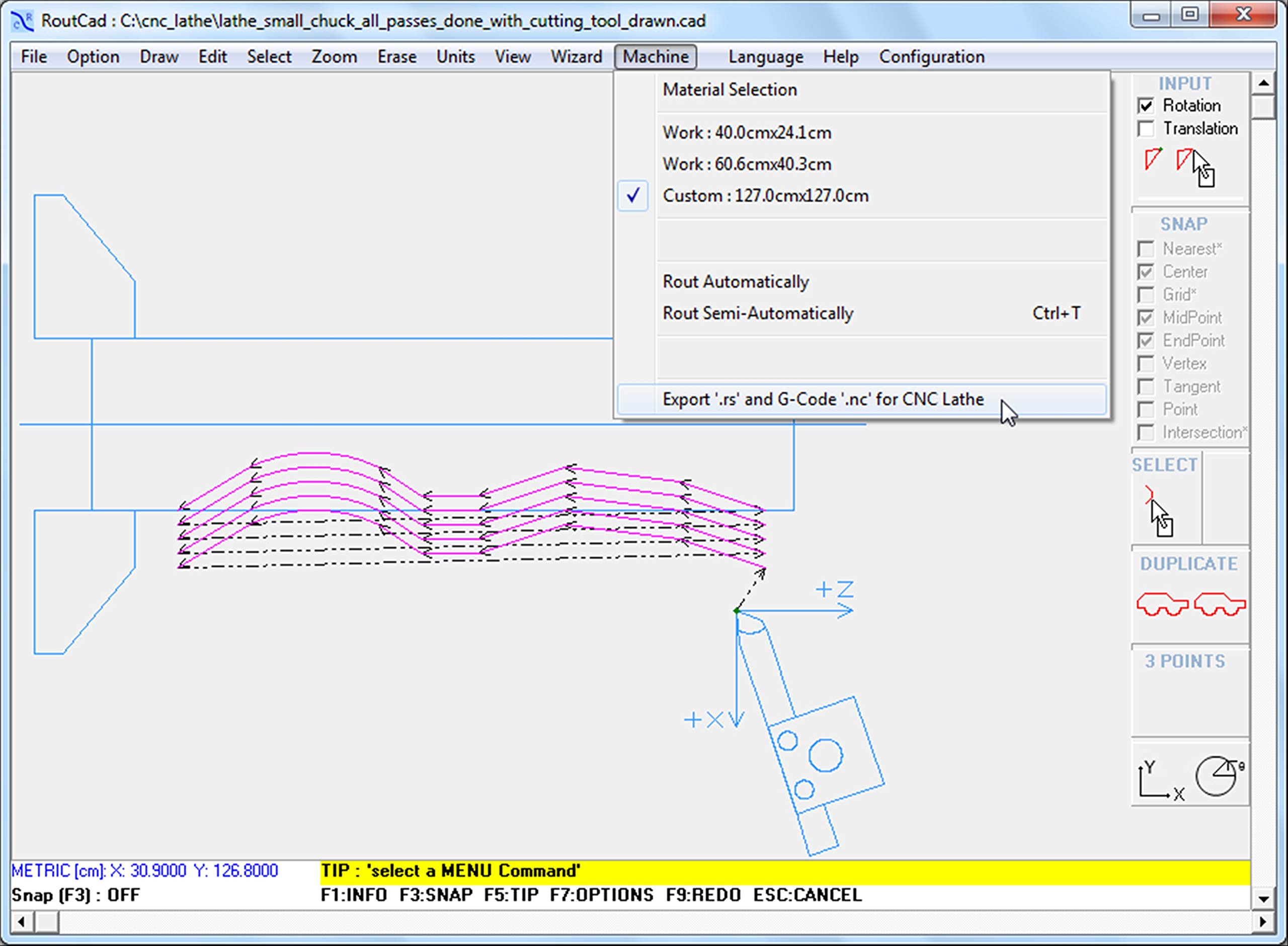This screenshot has width=1288, height=946.
Task: Open the Draw menu
Action: pos(158,56)
